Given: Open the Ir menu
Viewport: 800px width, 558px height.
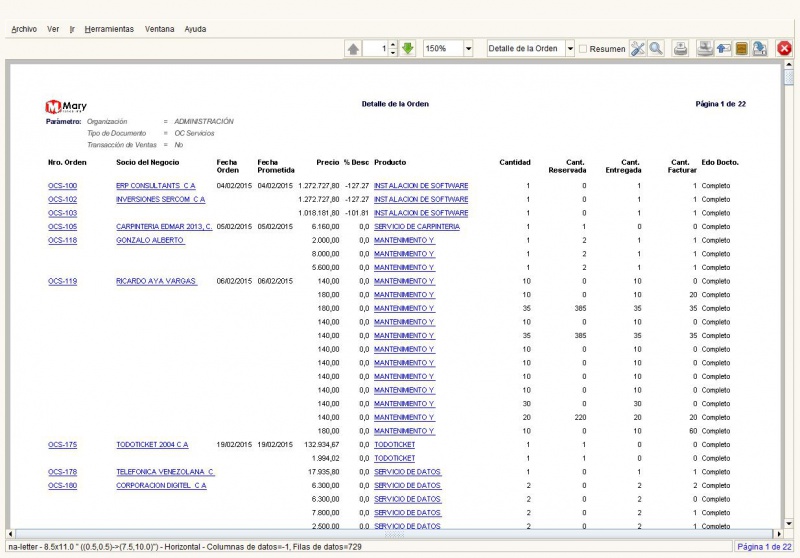Looking at the screenshot, I should 72,29.
